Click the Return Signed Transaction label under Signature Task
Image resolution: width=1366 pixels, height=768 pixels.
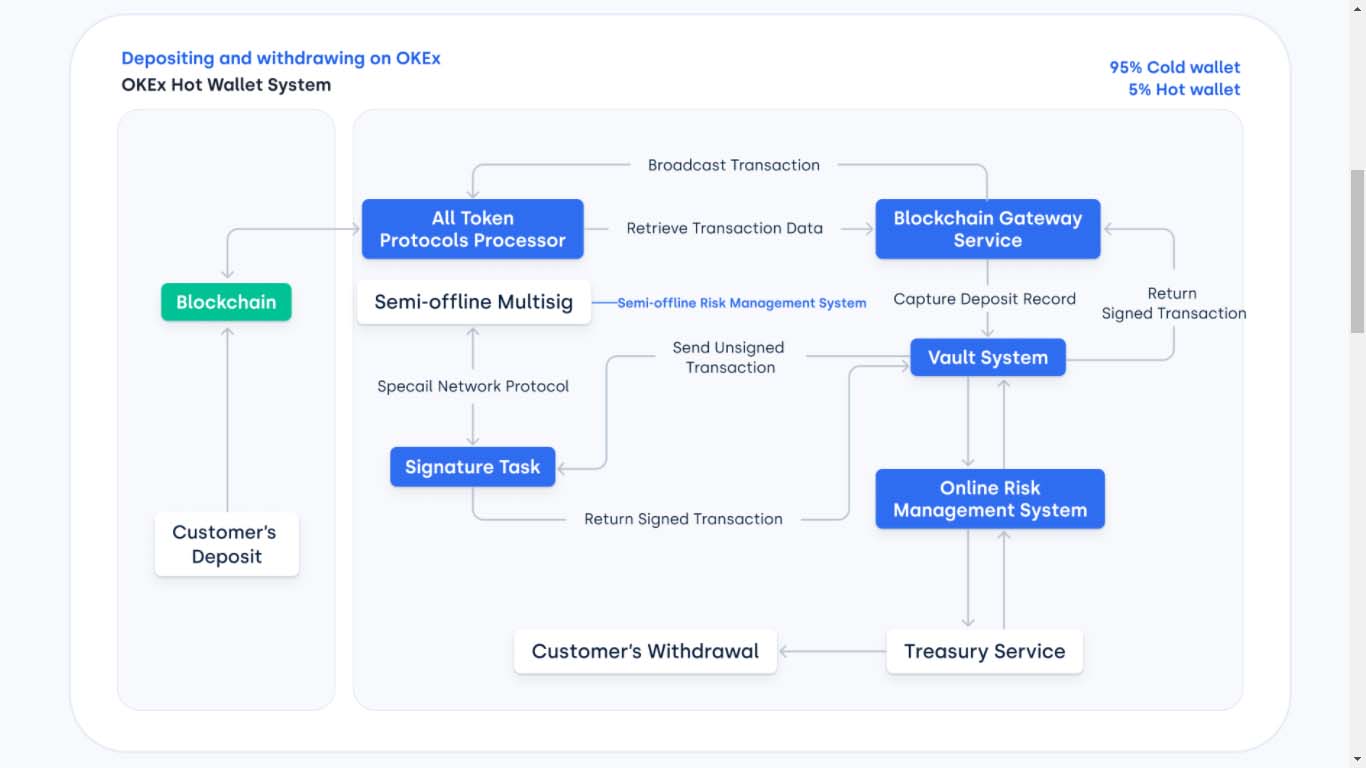coord(684,519)
